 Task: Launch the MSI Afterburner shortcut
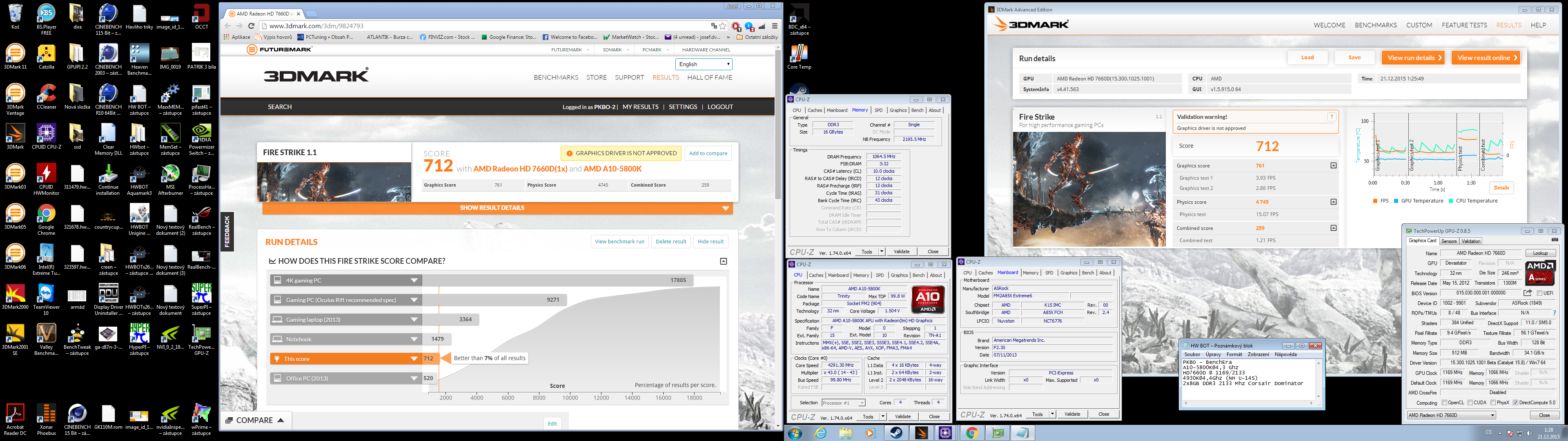click(170, 180)
